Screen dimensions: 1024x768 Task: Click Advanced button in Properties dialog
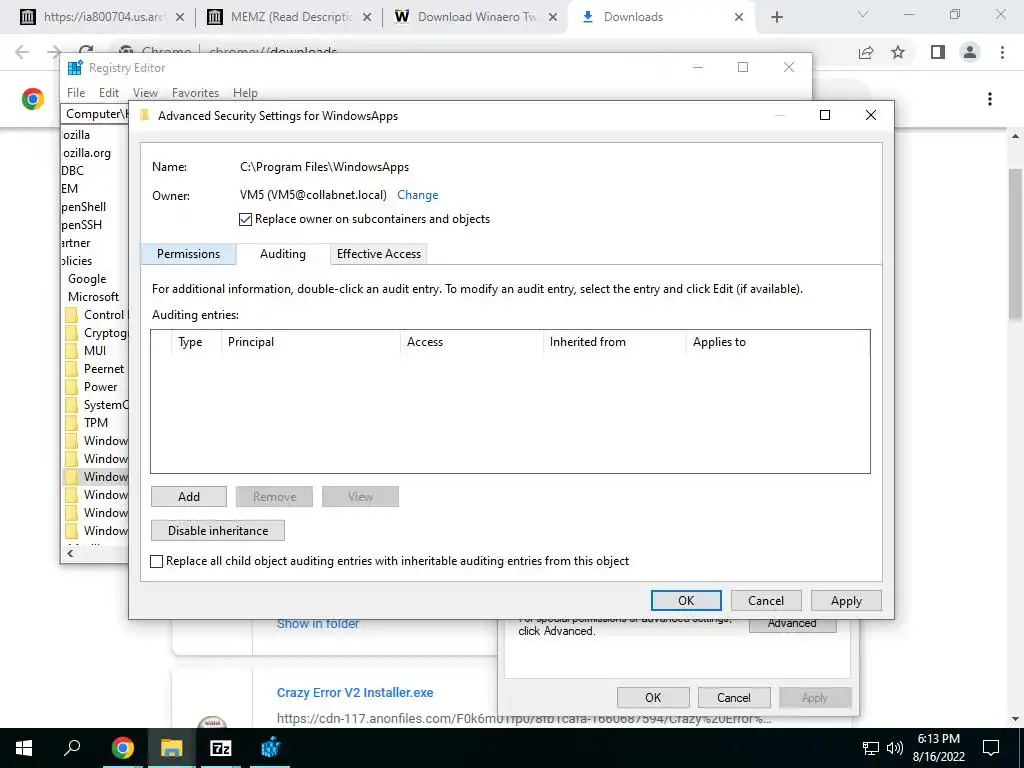coord(792,624)
